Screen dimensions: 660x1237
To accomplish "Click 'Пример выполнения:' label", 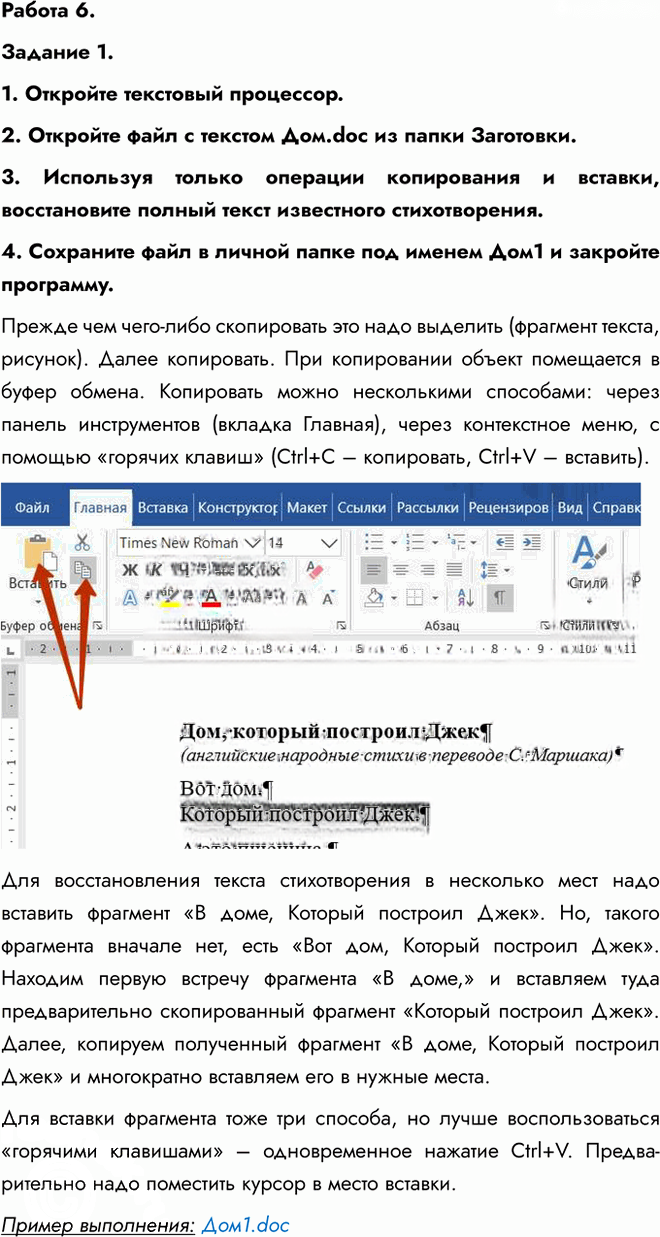I will [99, 1224].
